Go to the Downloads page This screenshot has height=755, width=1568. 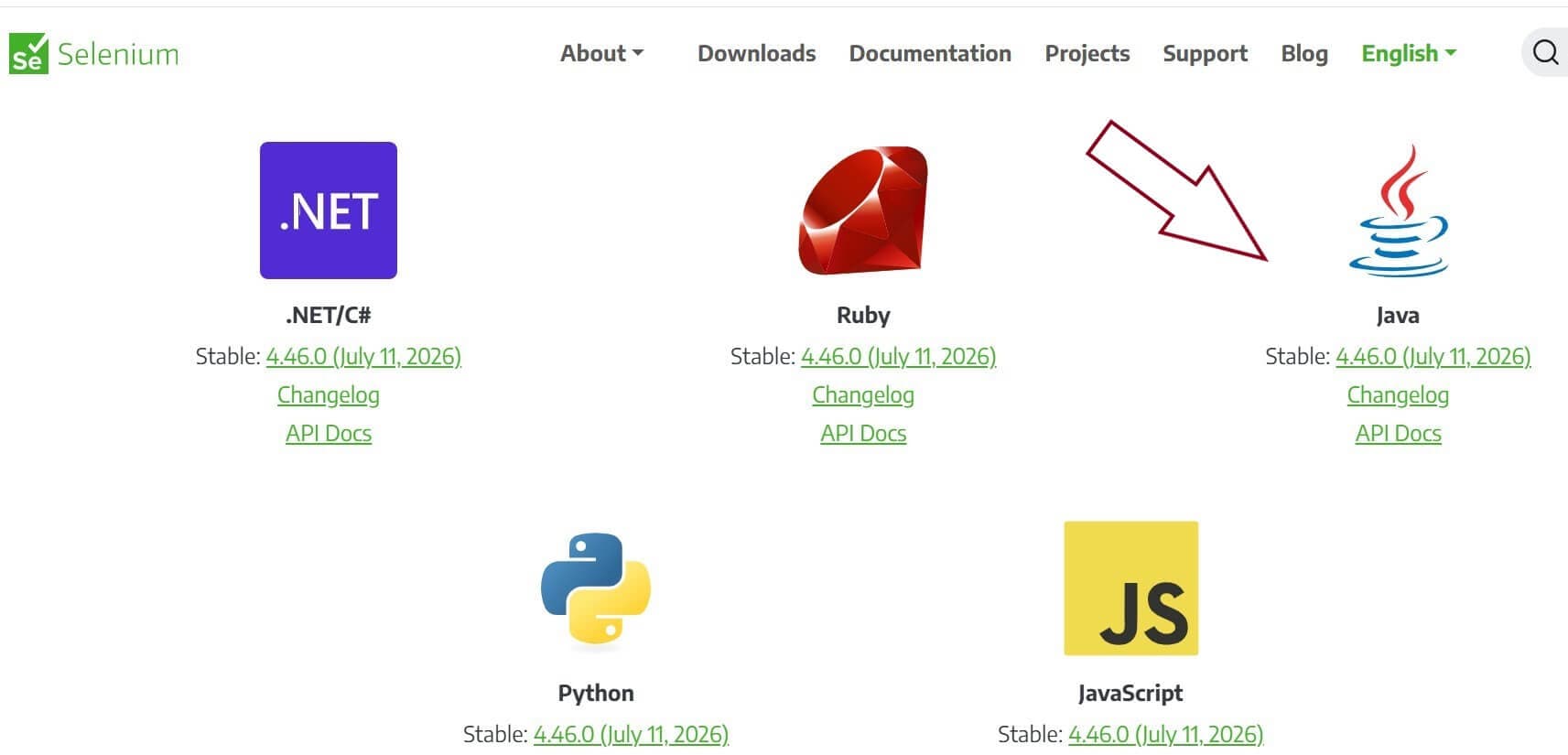757,53
